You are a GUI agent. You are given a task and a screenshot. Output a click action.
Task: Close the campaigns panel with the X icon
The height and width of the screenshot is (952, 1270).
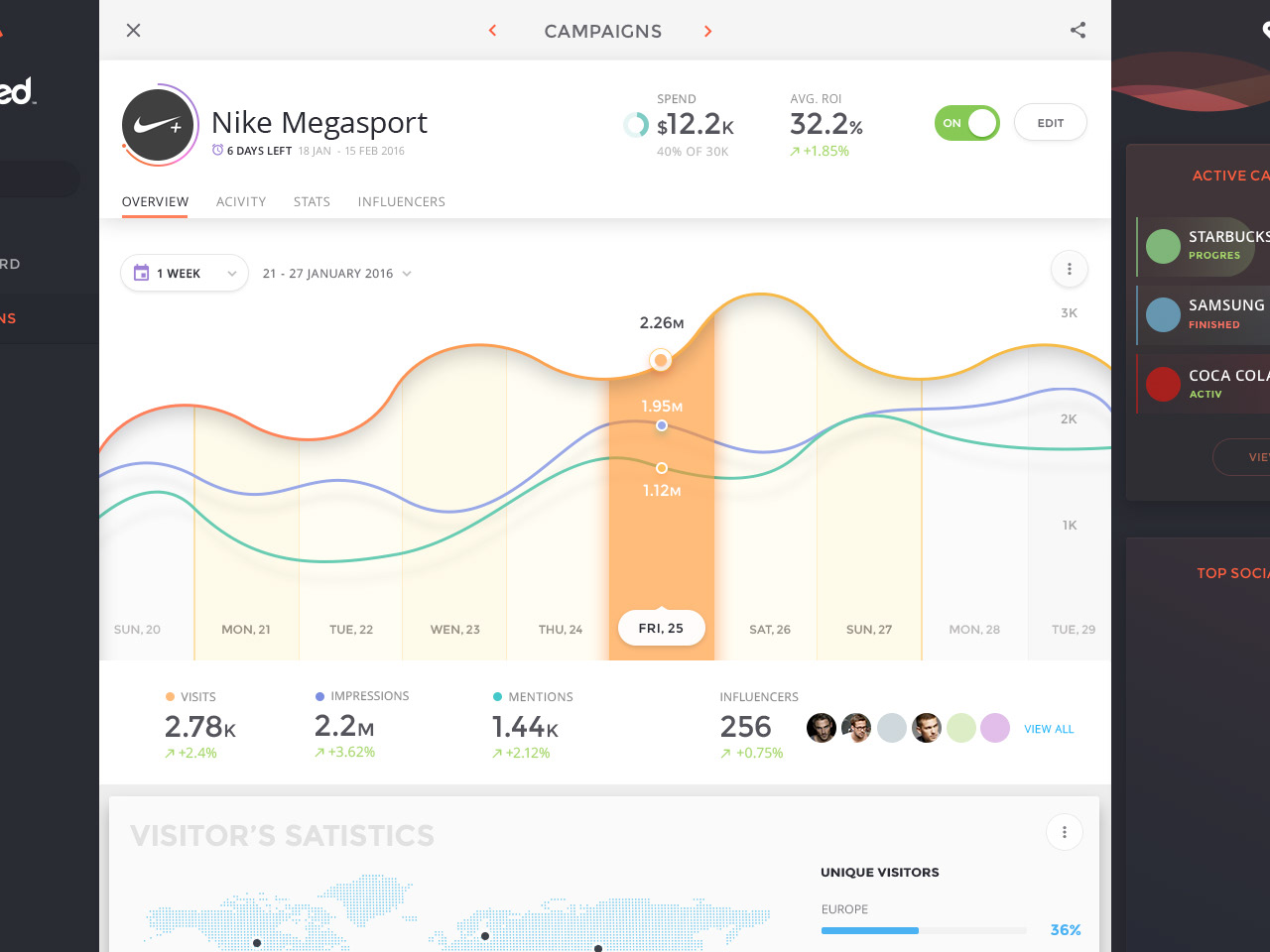pos(133,30)
